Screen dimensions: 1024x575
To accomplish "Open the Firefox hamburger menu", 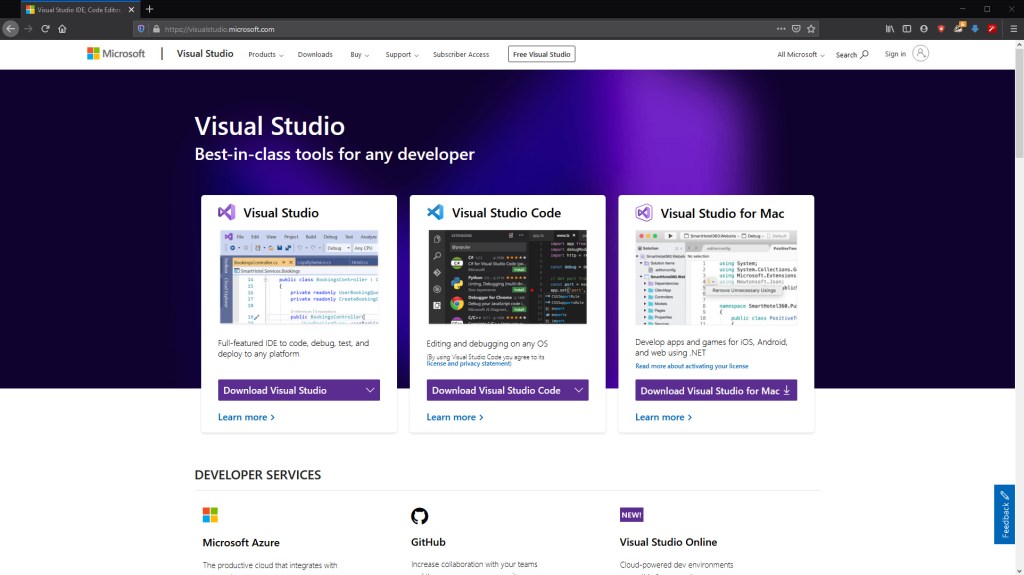I will point(1013,28).
